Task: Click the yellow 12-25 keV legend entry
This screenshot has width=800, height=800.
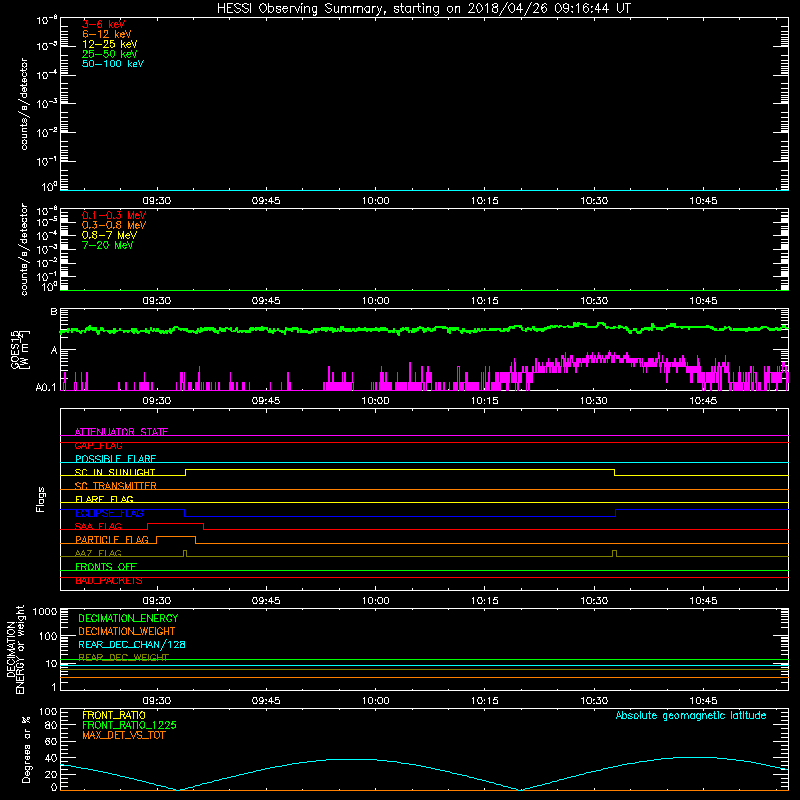Action: pos(110,44)
